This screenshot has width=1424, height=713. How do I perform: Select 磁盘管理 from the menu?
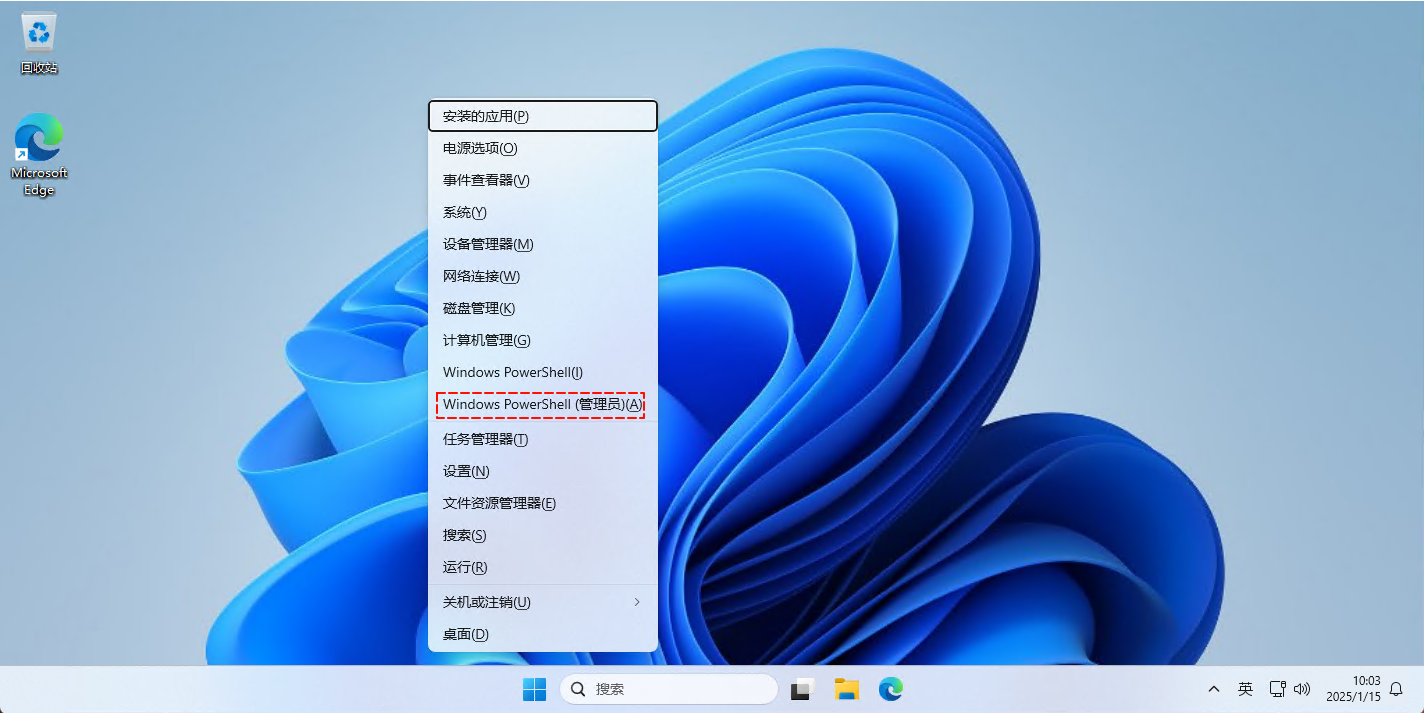point(479,308)
